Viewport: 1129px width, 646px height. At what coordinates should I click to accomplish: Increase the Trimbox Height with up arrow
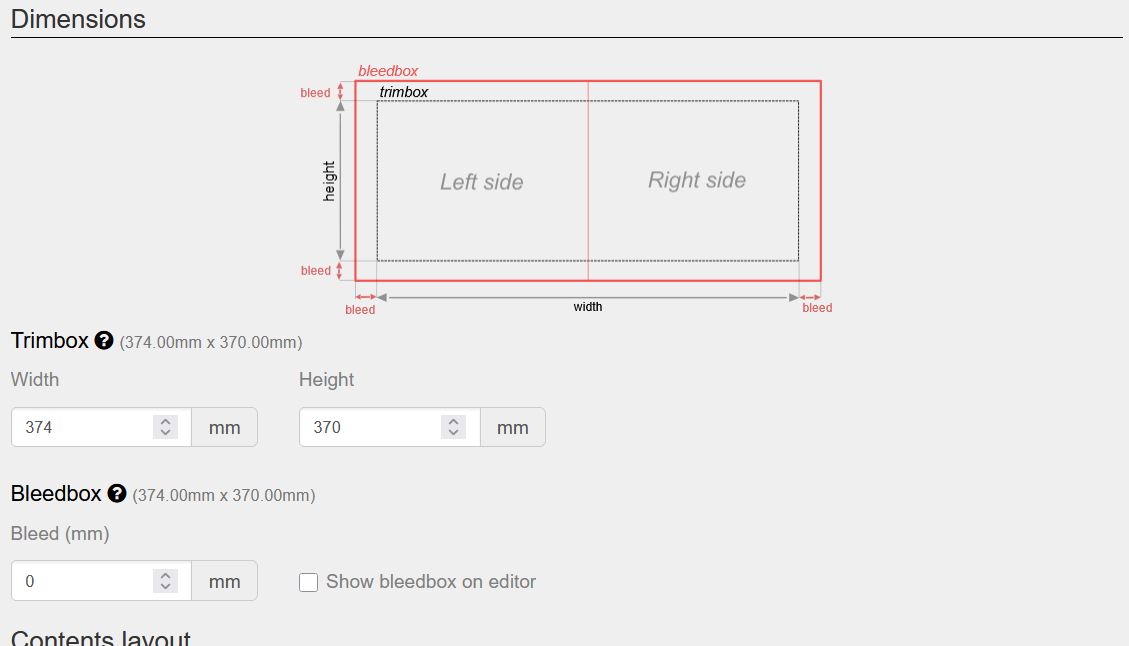454,422
